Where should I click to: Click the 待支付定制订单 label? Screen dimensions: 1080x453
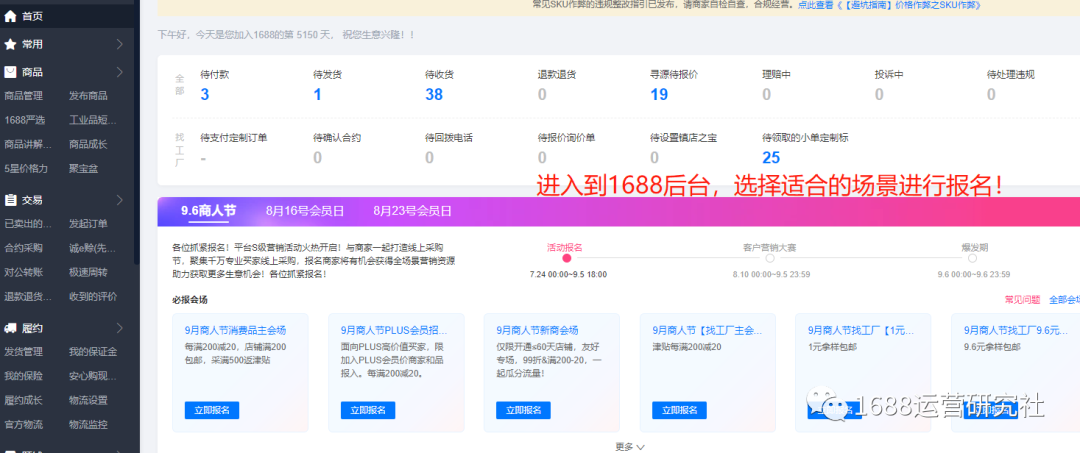coord(233,138)
